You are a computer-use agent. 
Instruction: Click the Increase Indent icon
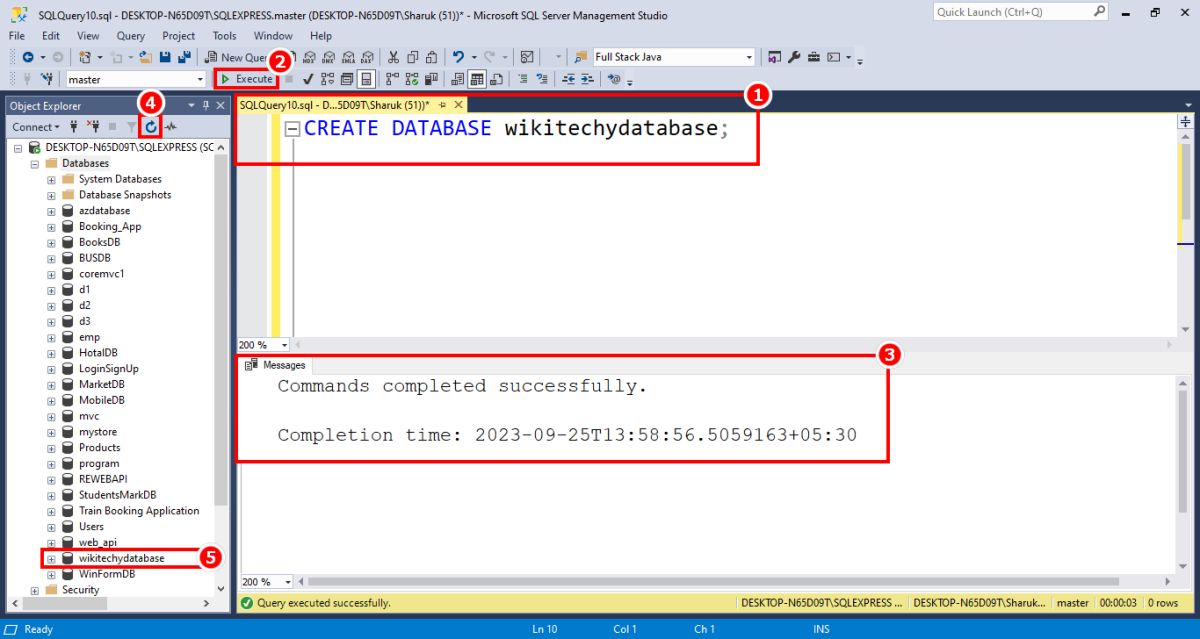point(587,79)
